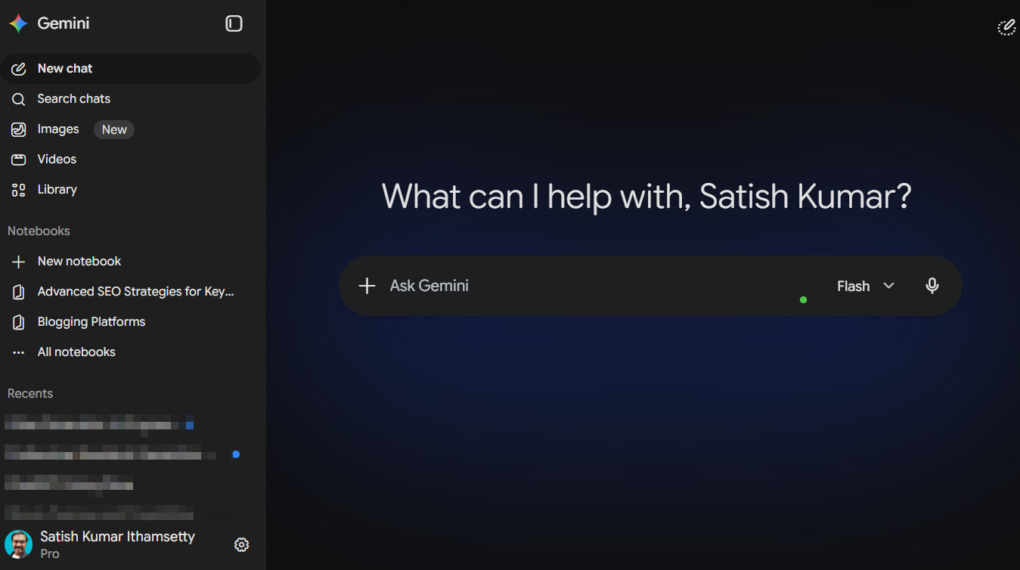Open the settings gear icon
Image resolution: width=1020 pixels, height=570 pixels.
point(241,545)
